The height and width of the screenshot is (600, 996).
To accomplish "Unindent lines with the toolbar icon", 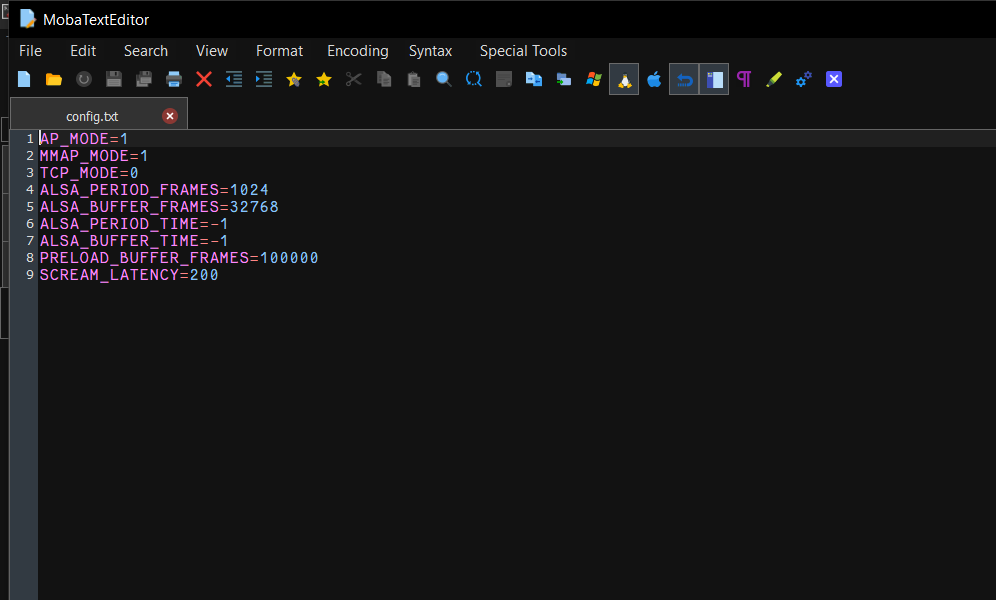I will tap(234, 79).
